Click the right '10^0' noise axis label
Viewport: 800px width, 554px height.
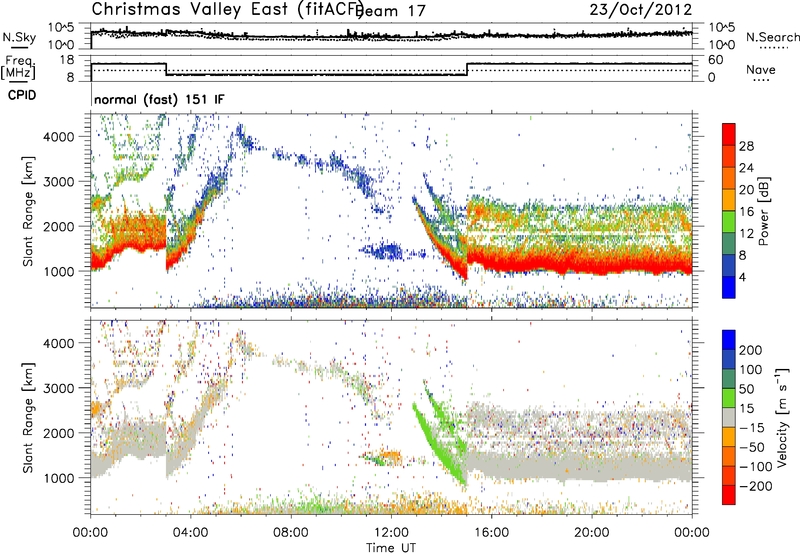[721, 45]
